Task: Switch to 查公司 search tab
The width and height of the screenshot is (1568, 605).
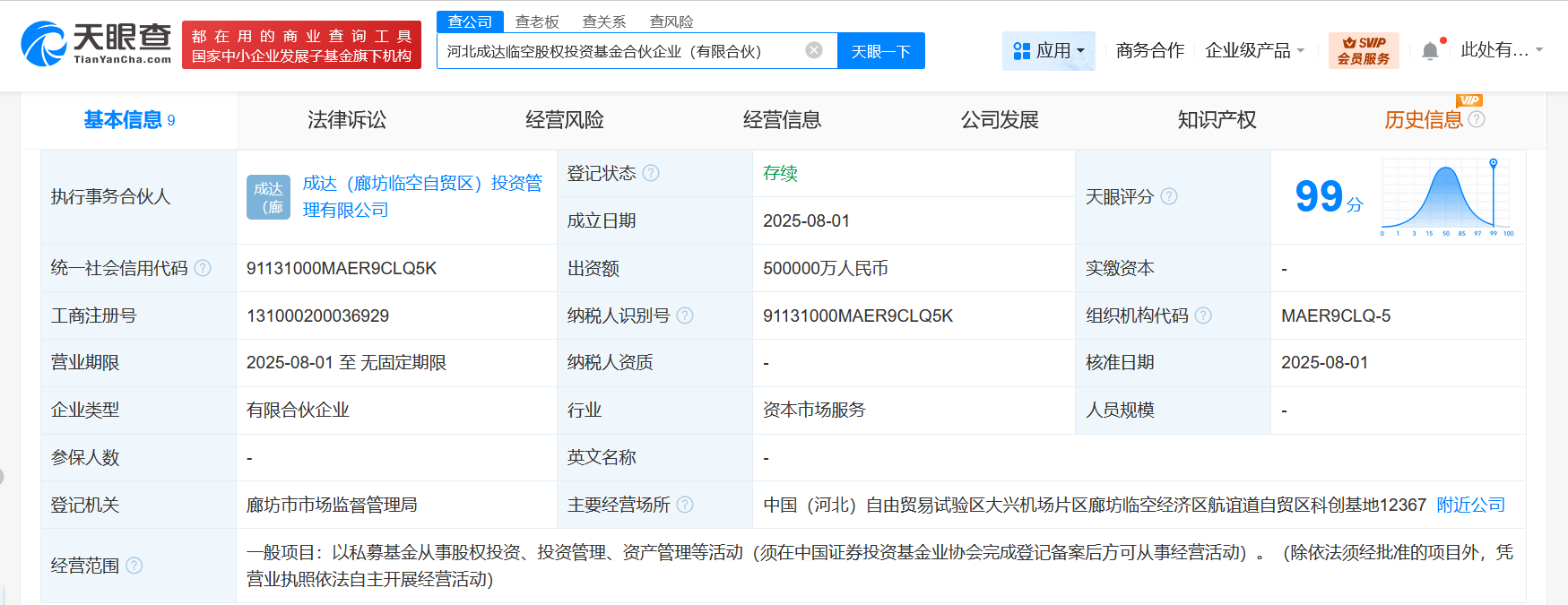Action: point(470,22)
